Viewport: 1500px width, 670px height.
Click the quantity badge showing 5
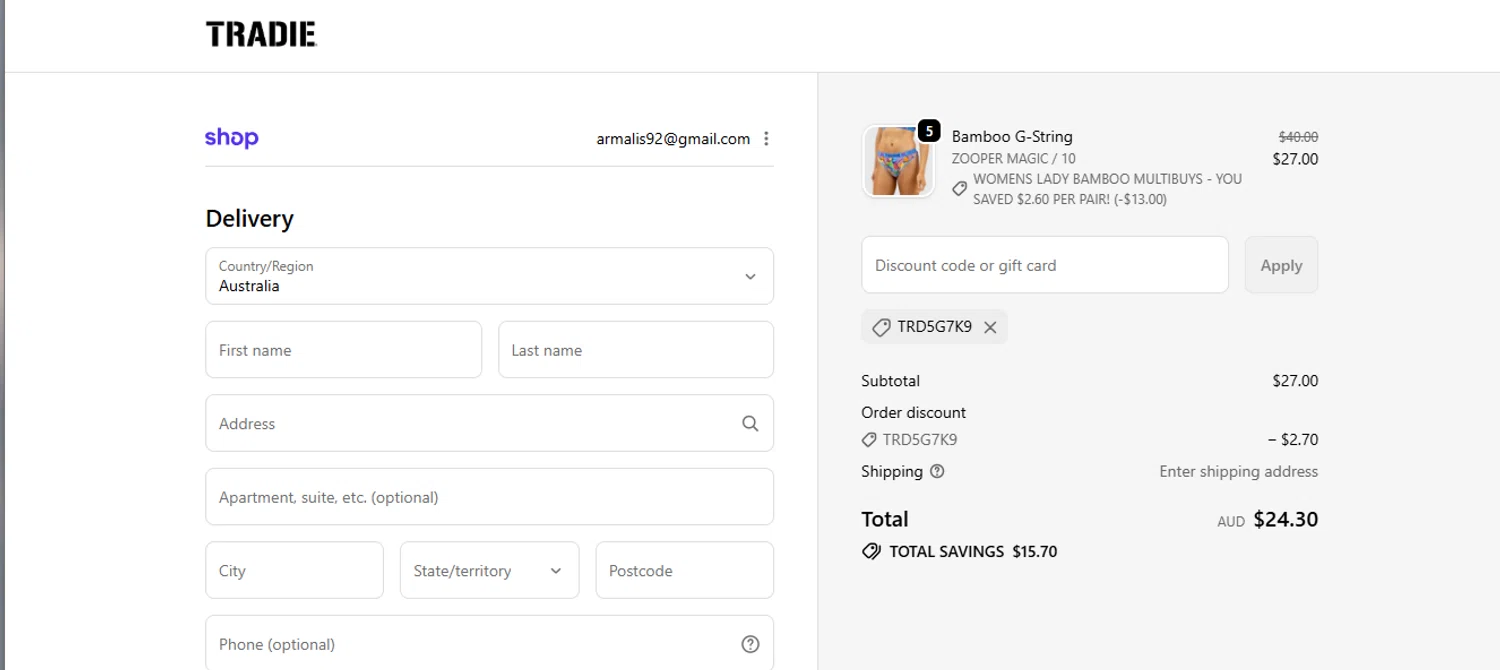coord(929,131)
